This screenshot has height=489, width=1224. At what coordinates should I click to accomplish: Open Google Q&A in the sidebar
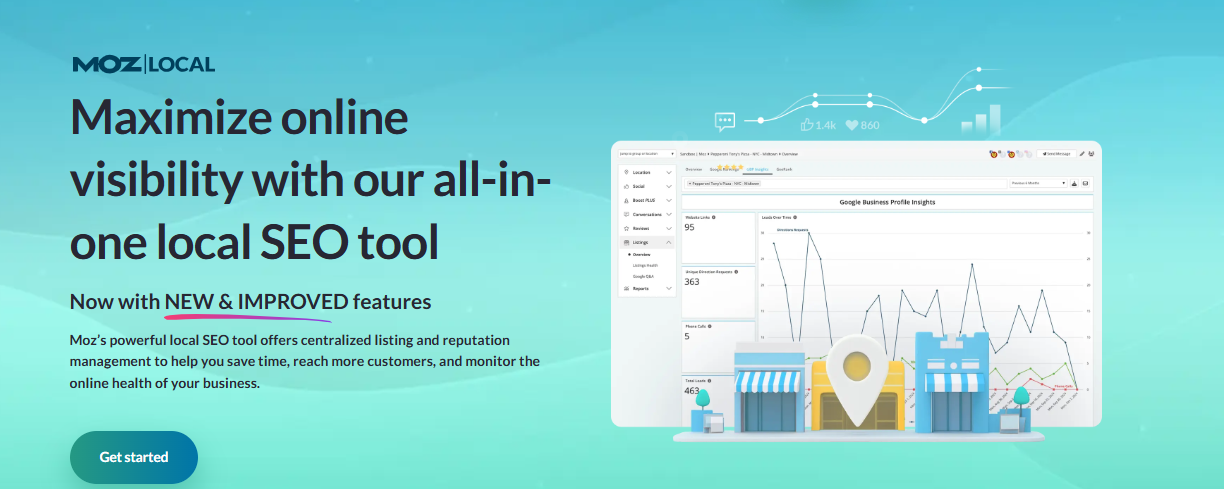643,276
